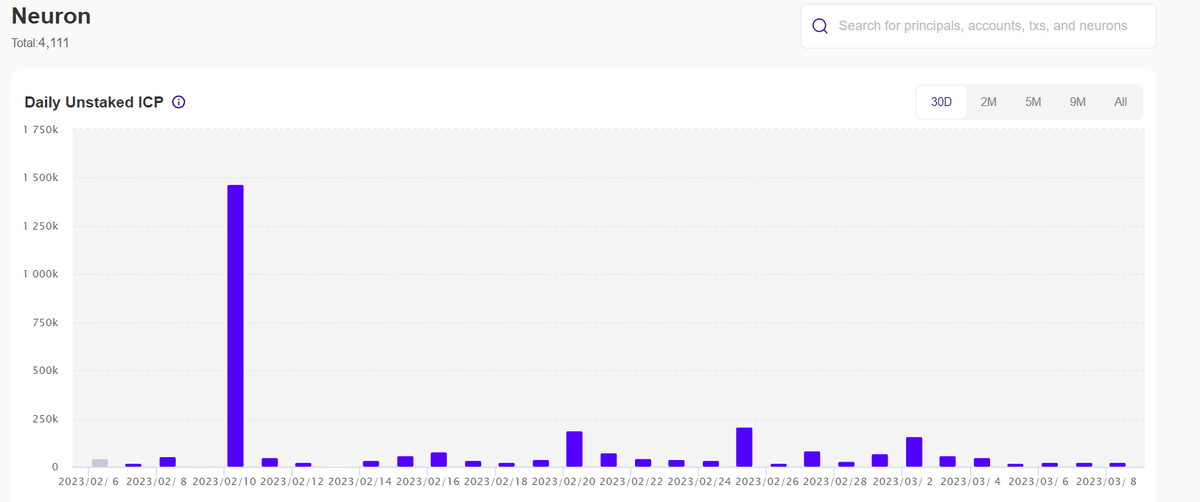Select the 2023/02/20 bar in the chart
The width and height of the screenshot is (1200, 502).
574,449
